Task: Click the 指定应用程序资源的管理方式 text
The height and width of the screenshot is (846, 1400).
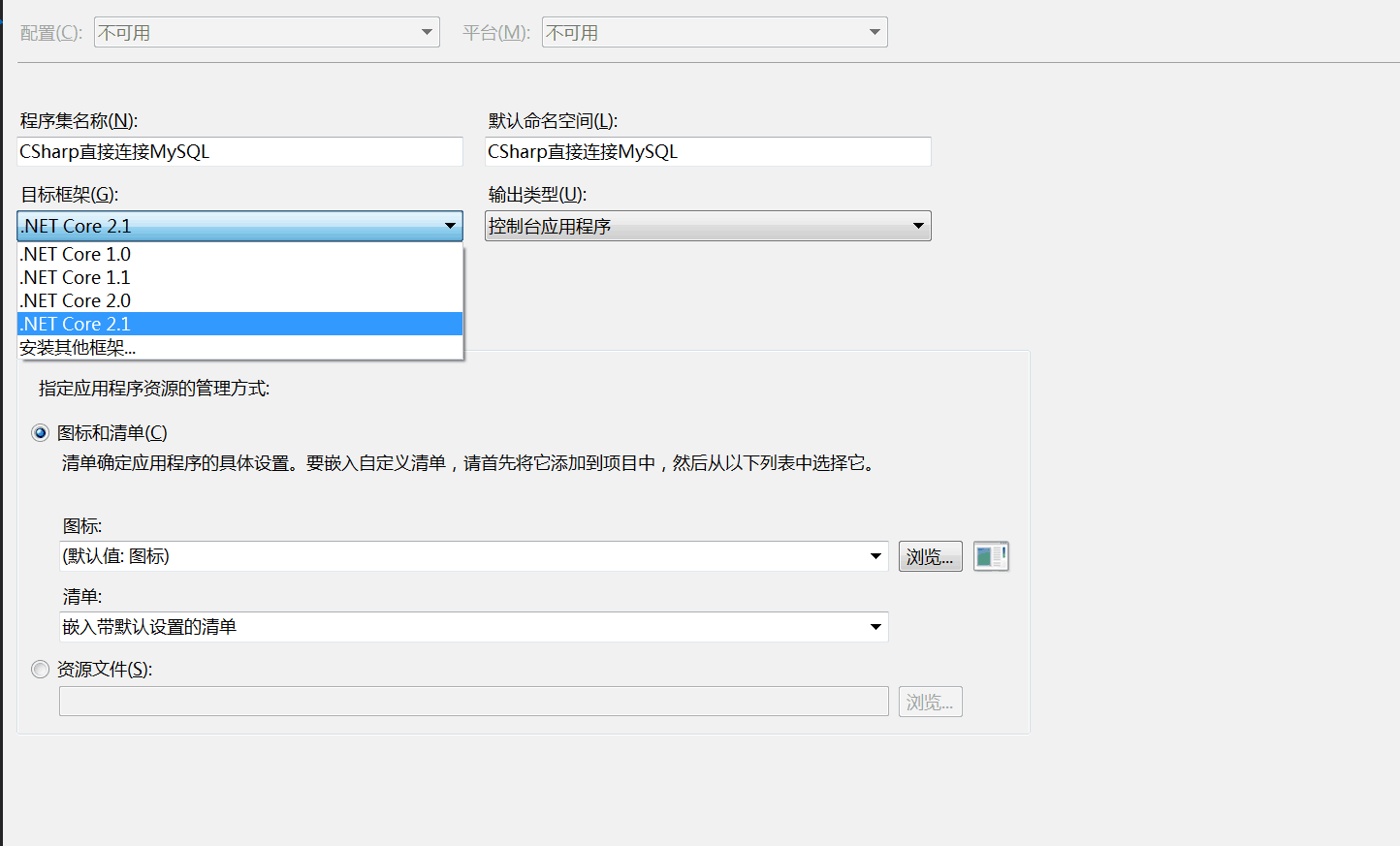Action: pyautogui.click(x=154, y=389)
